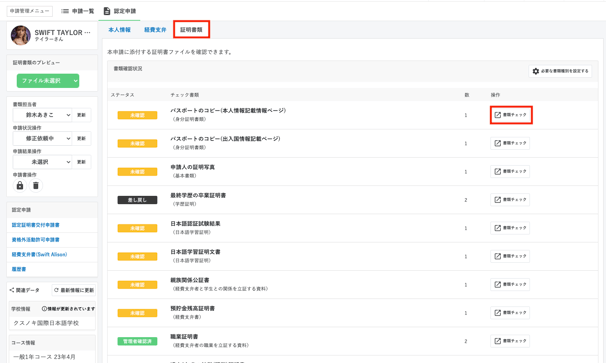This screenshot has height=363, width=606.
Task: Open document check for 職業証明書 row
Action: [510, 341]
